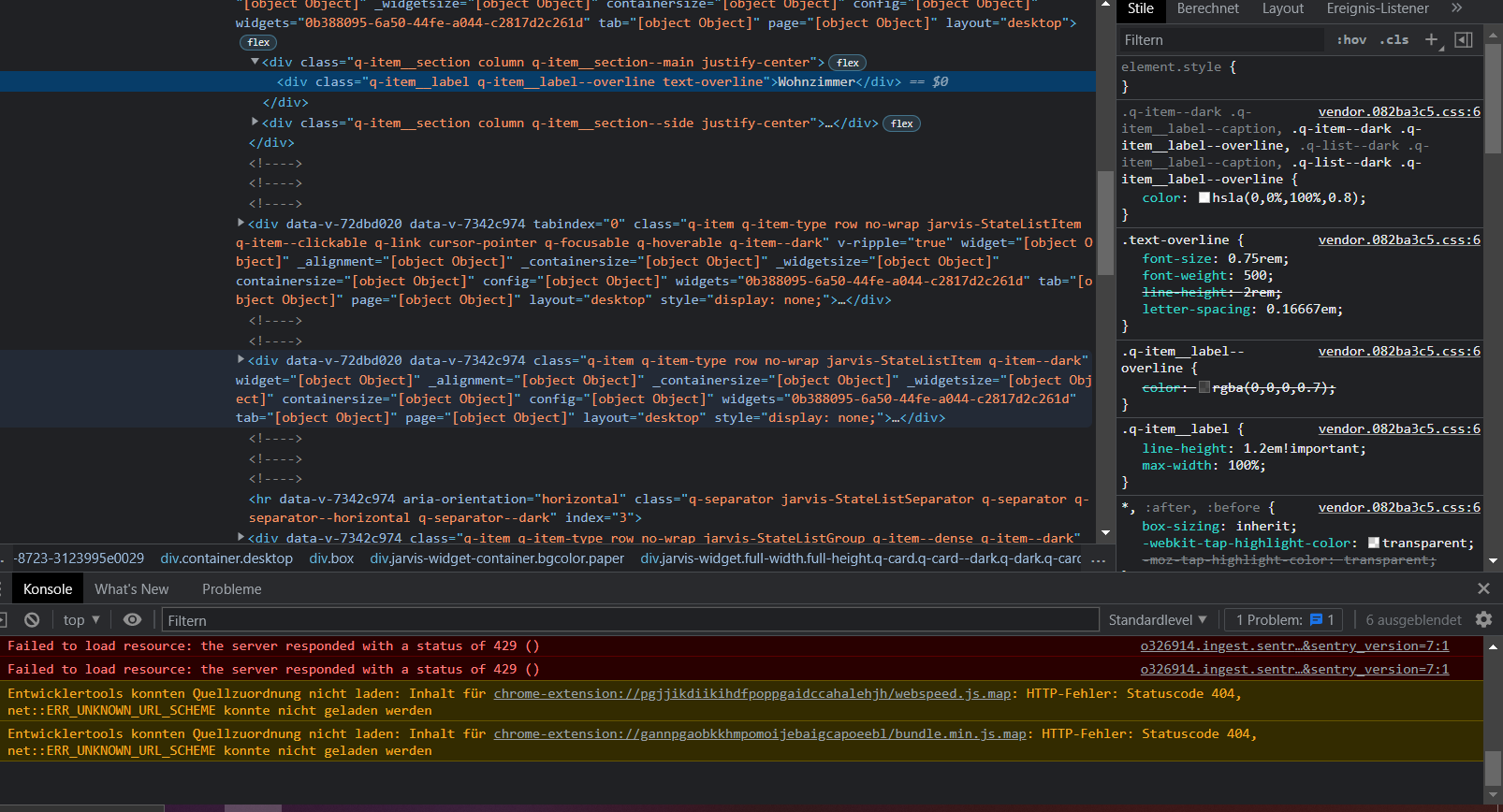Toggle the computed styles sidebar pane icon
Viewport: 1503px width, 812px height.
1464,39
